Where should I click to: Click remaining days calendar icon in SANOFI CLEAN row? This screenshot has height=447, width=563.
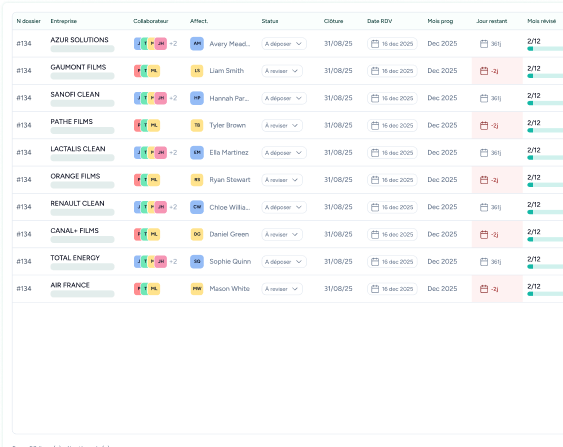click(x=484, y=98)
